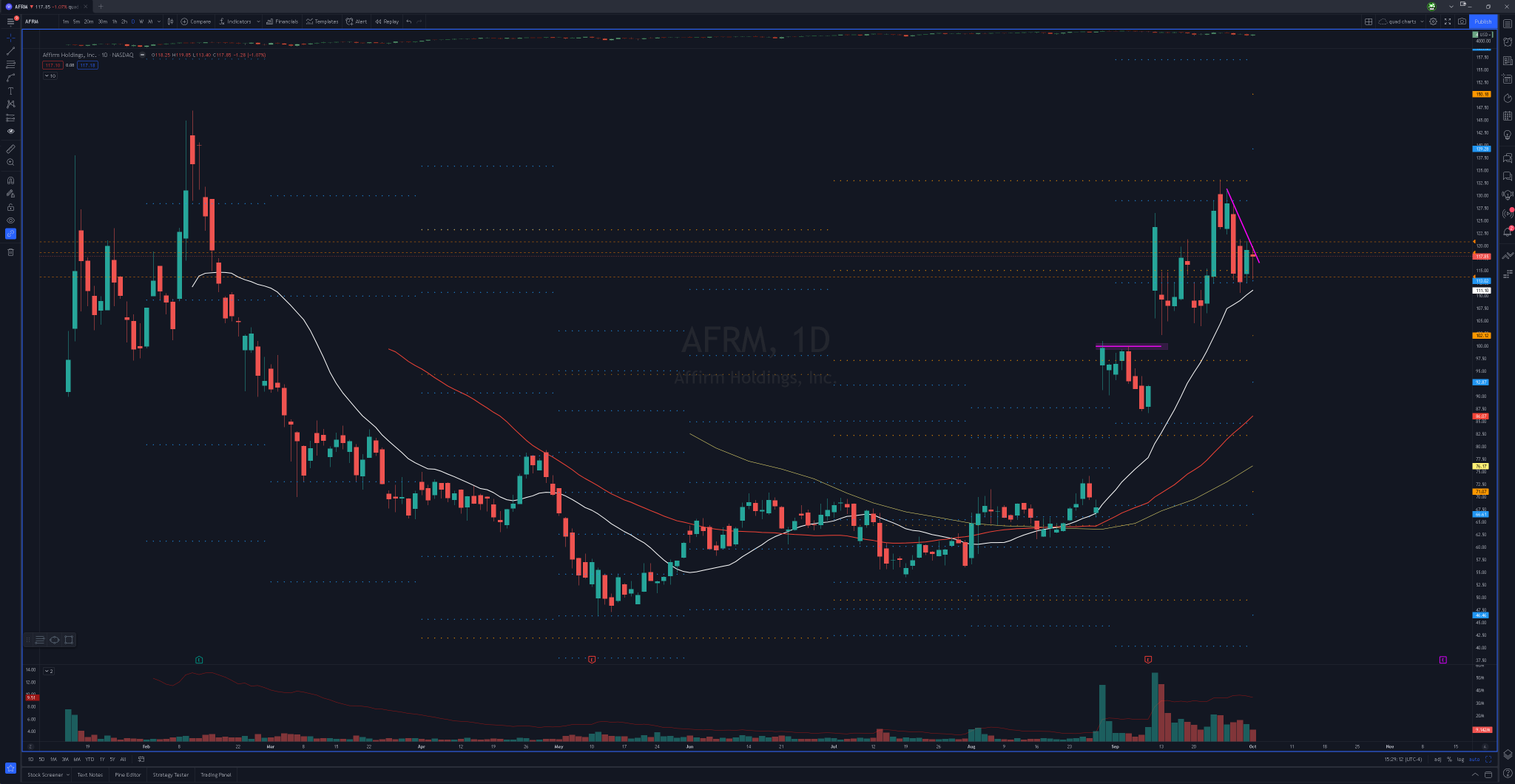Open the watchlist panel in right sidebar
This screenshot has height=784, width=1515.
coord(1508,24)
